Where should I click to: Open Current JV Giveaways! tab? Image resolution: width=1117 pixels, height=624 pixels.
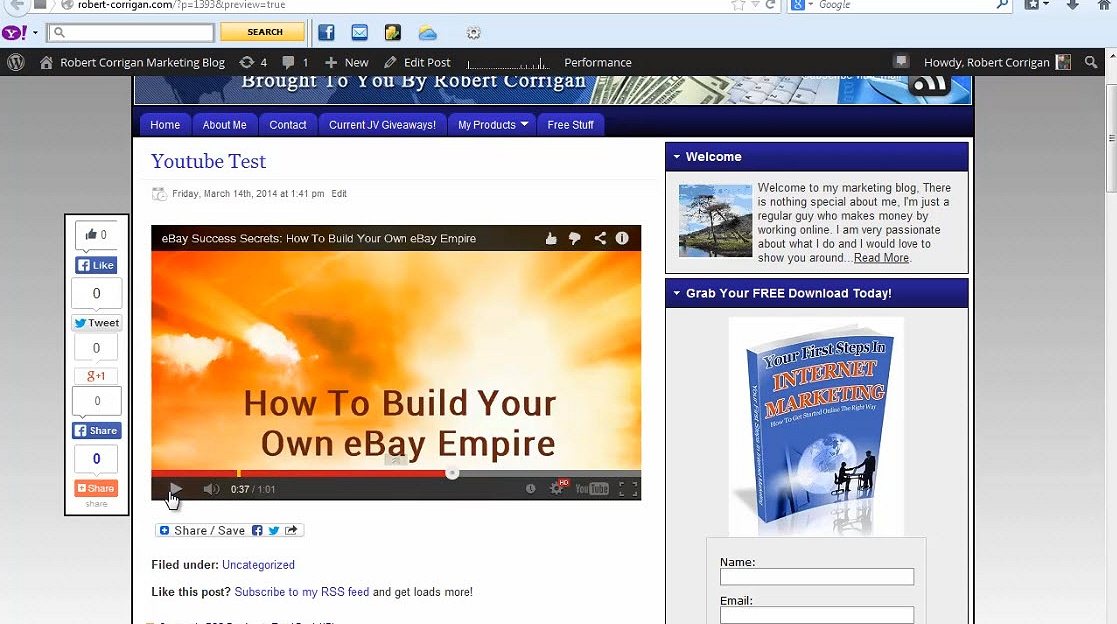pos(383,125)
